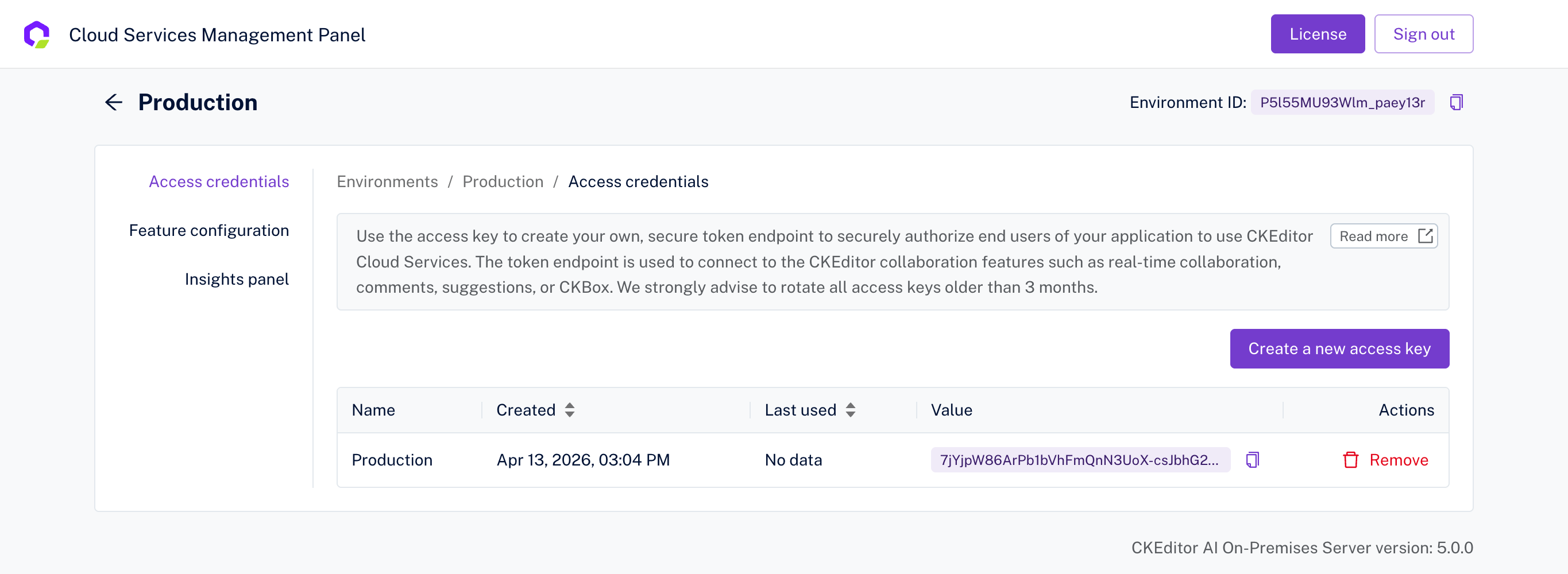Select the Access credentials tab
1568x574 pixels.
click(x=219, y=181)
